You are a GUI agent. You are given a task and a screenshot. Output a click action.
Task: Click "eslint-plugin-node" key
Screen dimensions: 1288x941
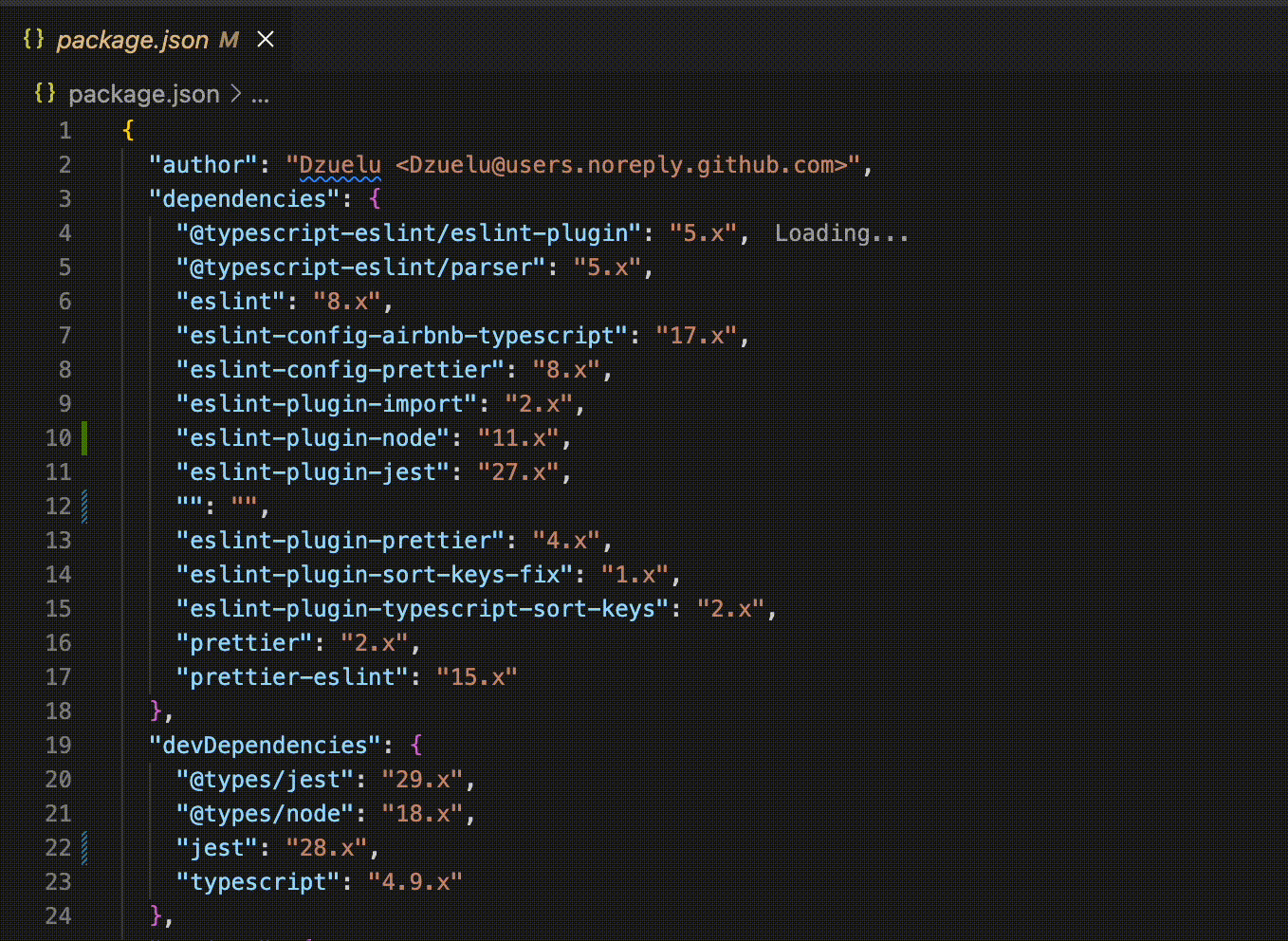(x=313, y=438)
